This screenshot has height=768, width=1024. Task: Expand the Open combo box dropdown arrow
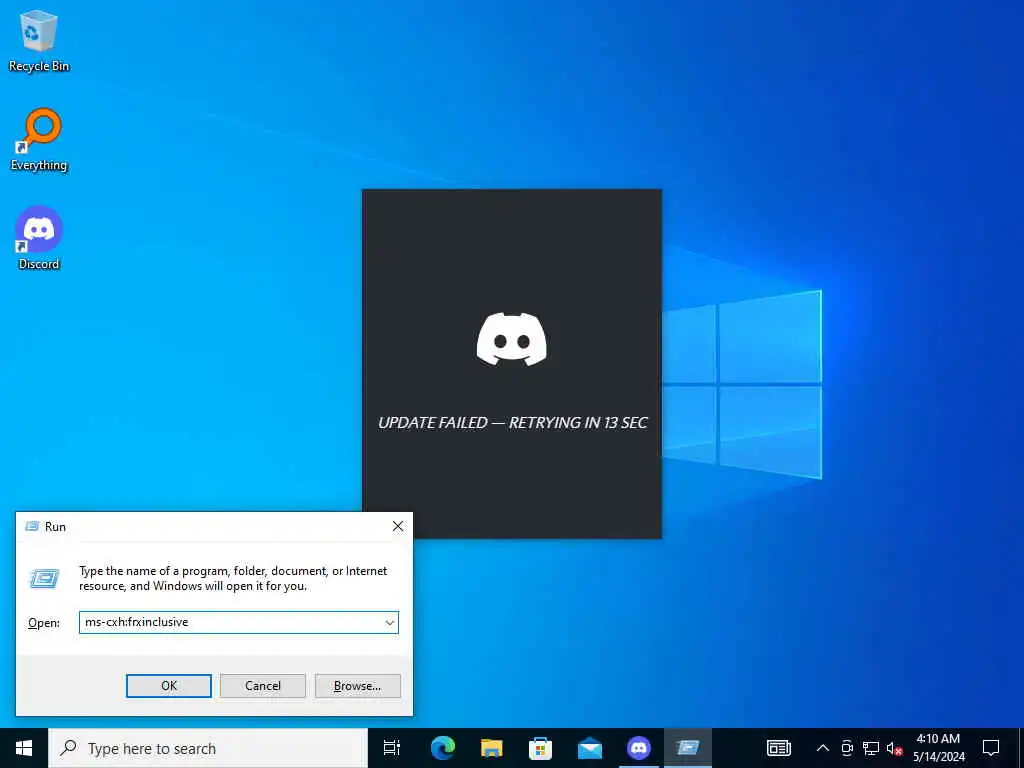tap(390, 622)
